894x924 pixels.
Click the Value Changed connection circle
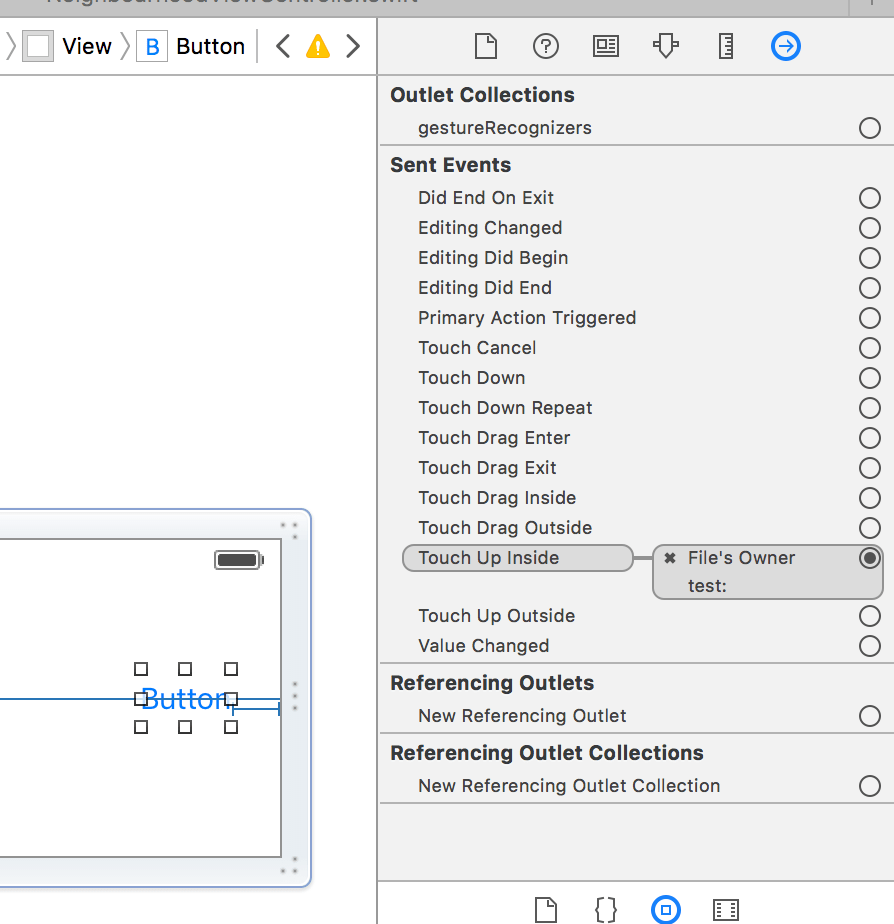pyautogui.click(x=869, y=646)
